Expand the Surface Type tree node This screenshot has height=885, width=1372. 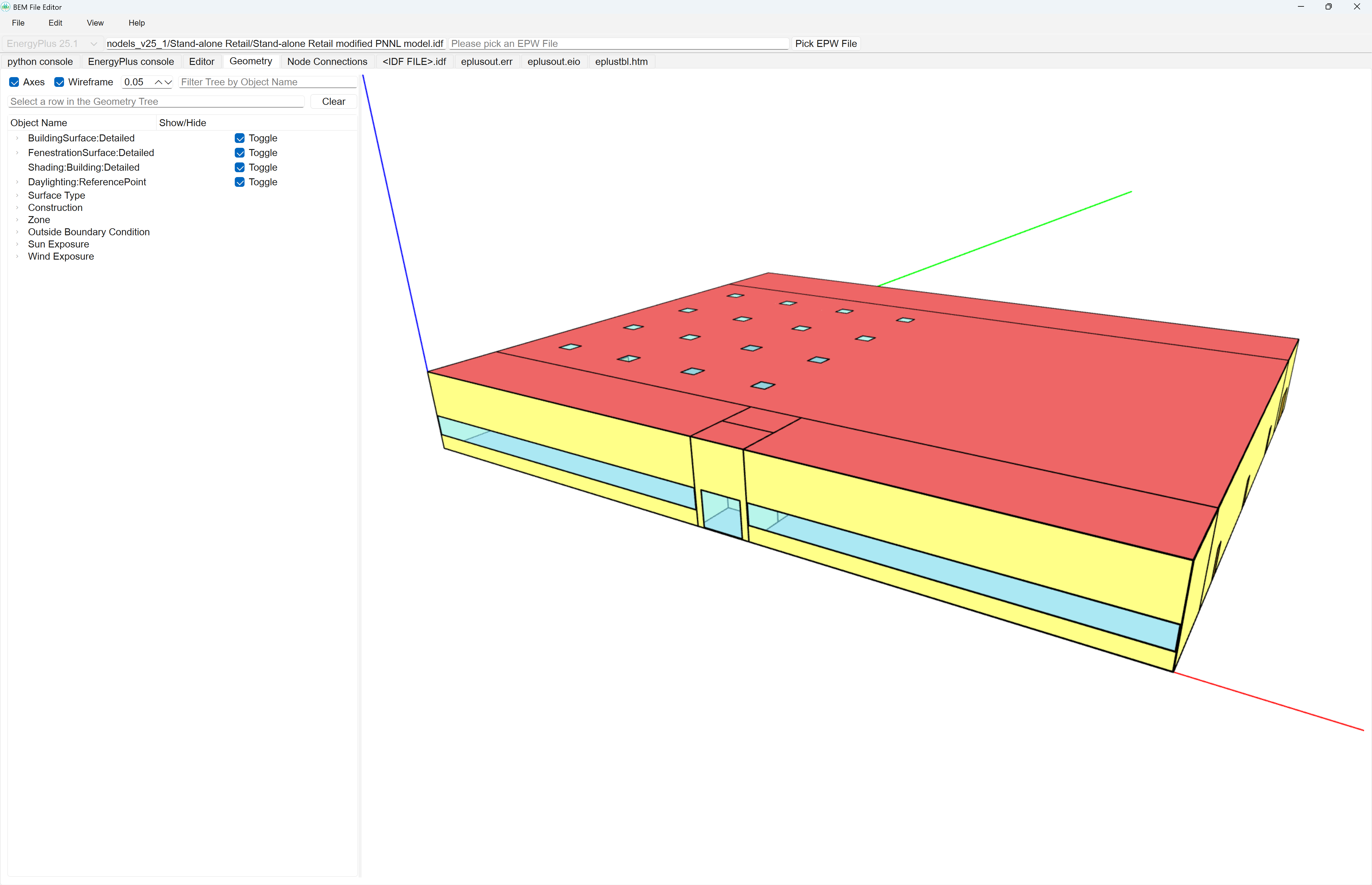[17, 195]
